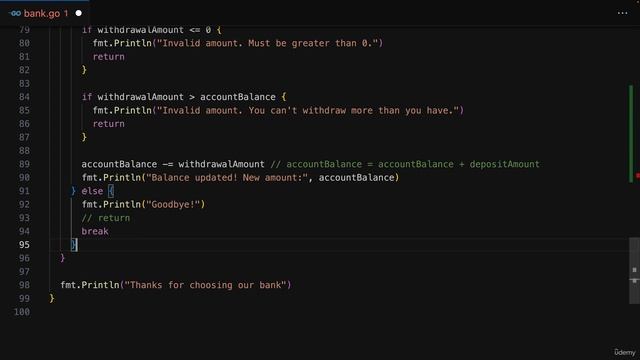Select the bank.go editor tab

coord(45,13)
